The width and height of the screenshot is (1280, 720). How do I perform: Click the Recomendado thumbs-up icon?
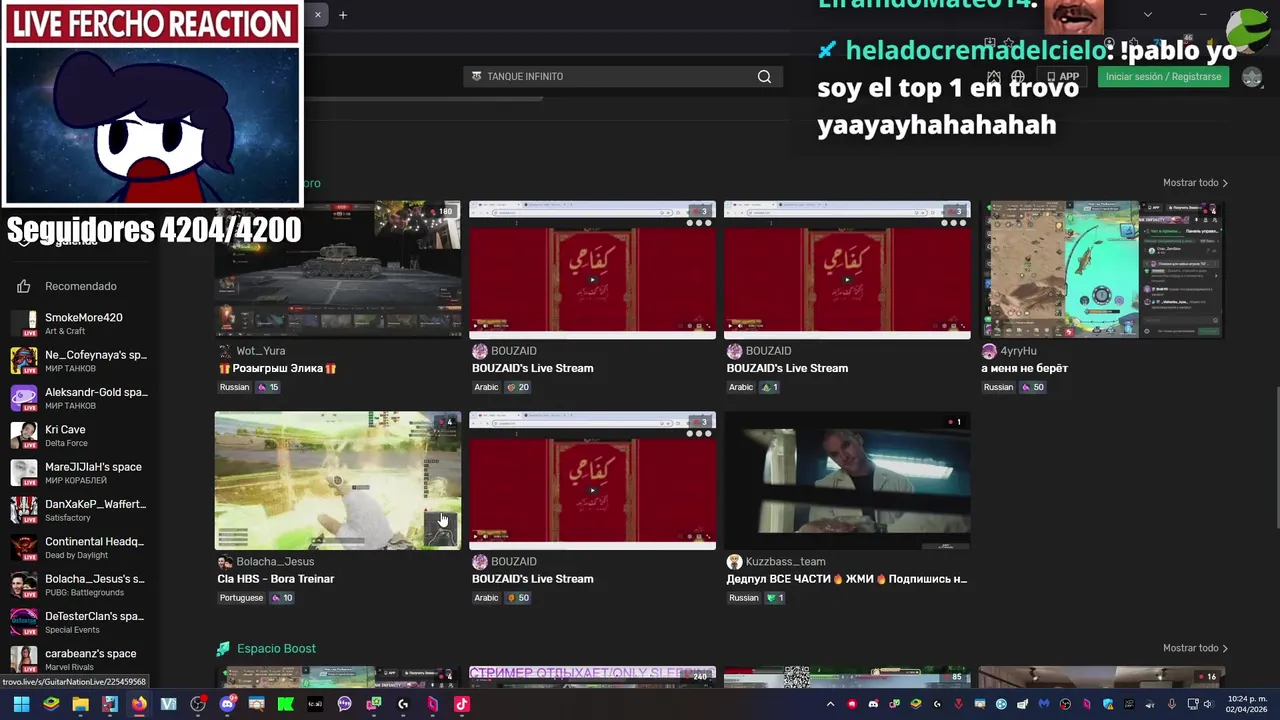[x=24, y=286]
